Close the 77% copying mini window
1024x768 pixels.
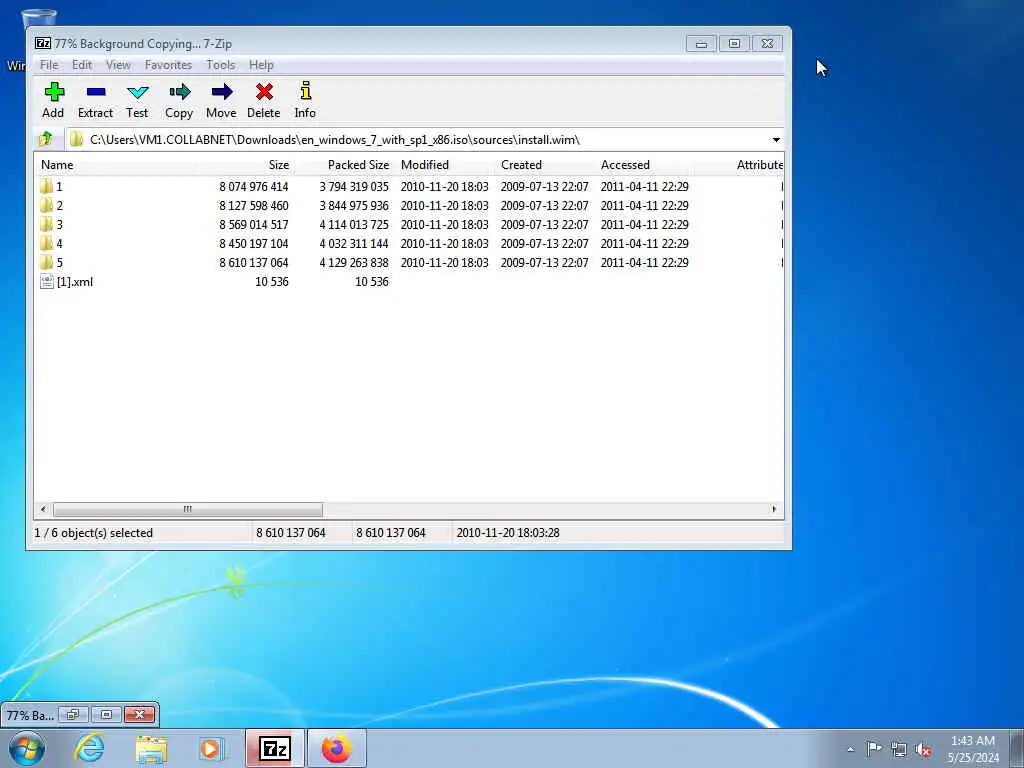139,714
